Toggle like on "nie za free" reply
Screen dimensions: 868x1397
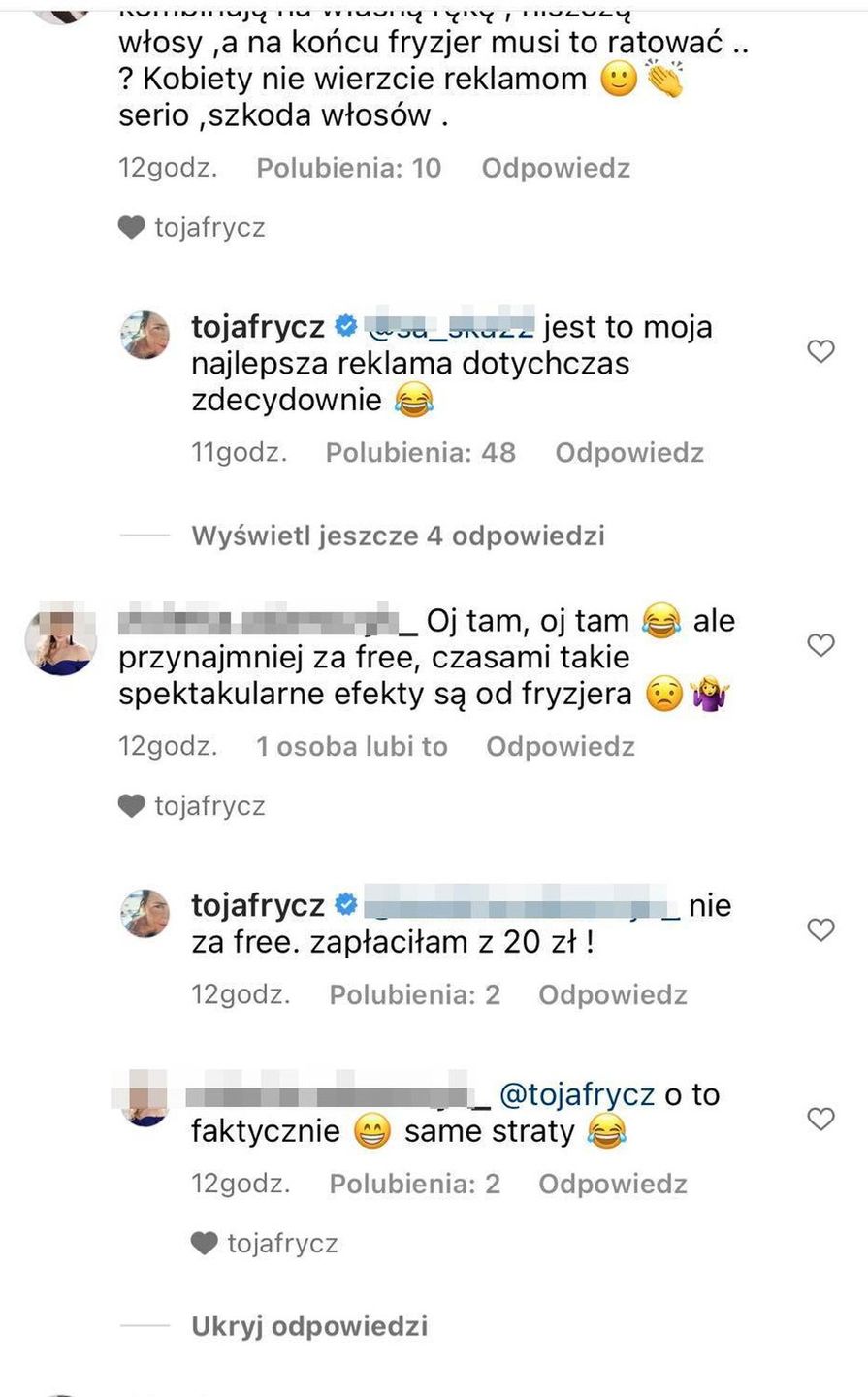click(x=820, y=929)
